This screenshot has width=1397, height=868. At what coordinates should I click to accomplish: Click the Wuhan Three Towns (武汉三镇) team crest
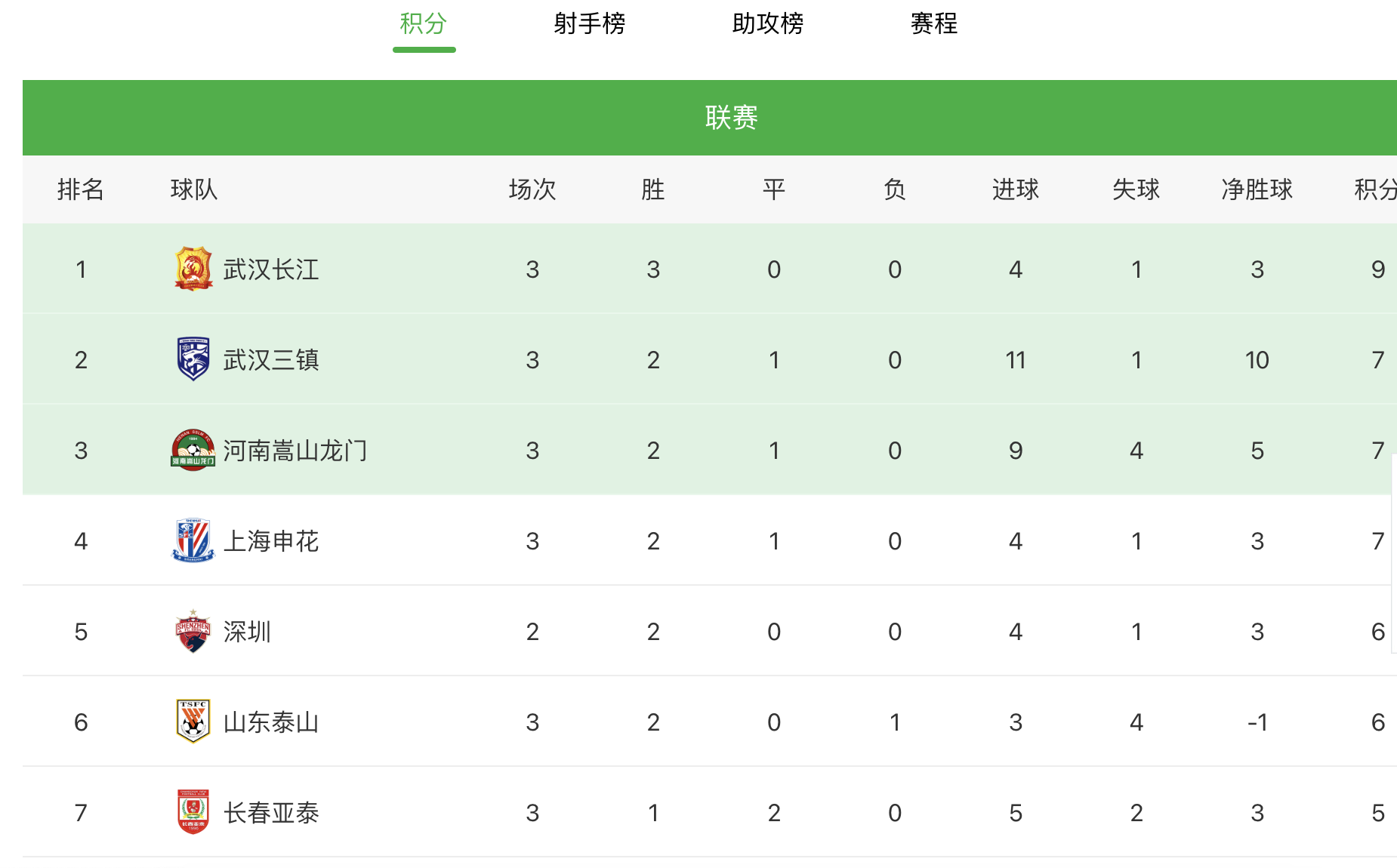click(193, 359)
